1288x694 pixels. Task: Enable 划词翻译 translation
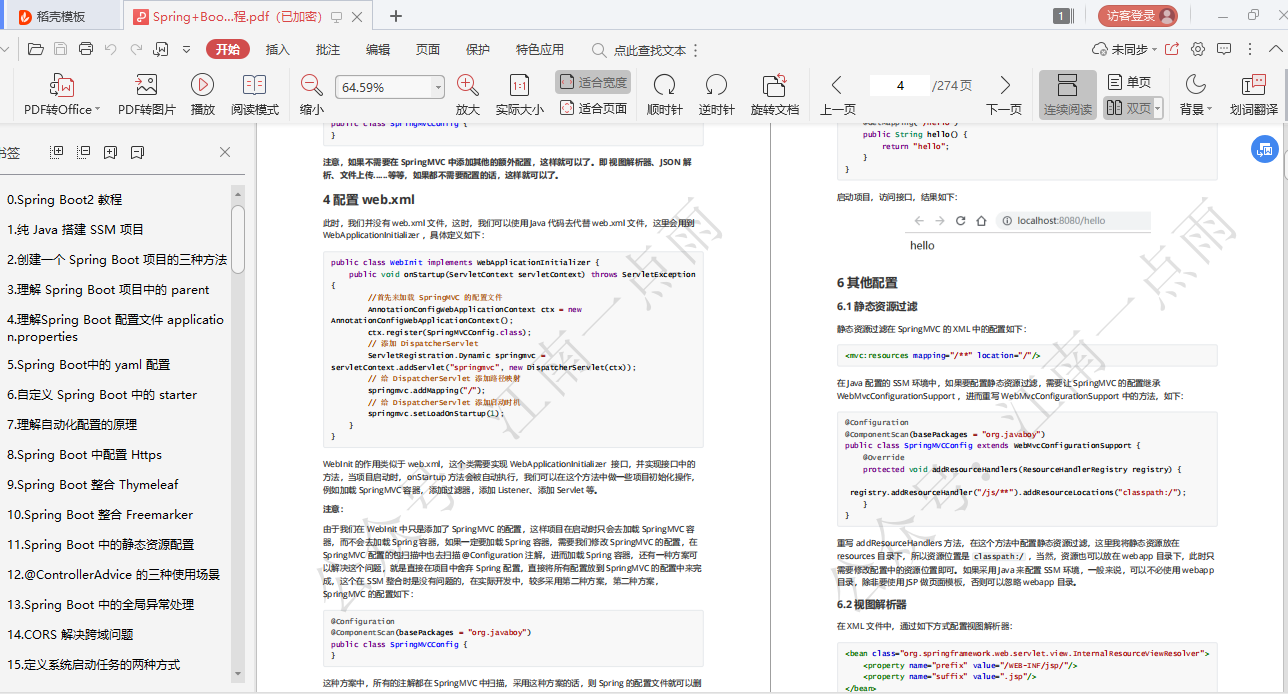click(x=1254, y=95)
